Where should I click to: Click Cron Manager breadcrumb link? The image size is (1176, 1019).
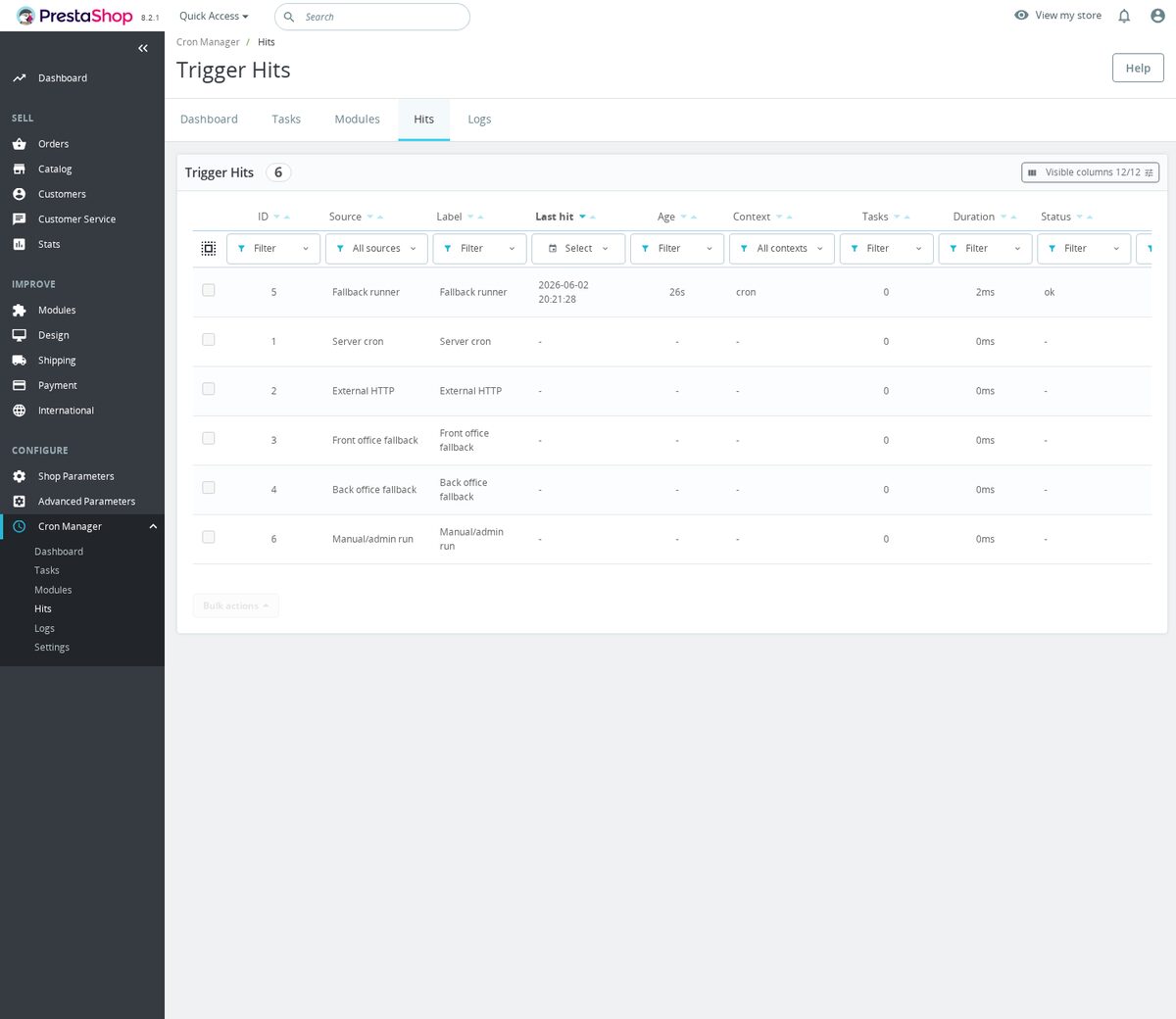click(x=208, y=42)
